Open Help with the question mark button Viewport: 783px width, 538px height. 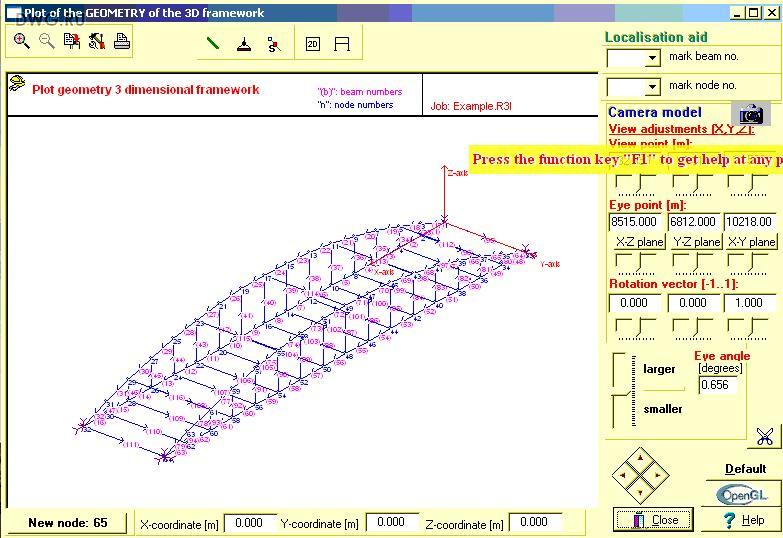(745, 520)
